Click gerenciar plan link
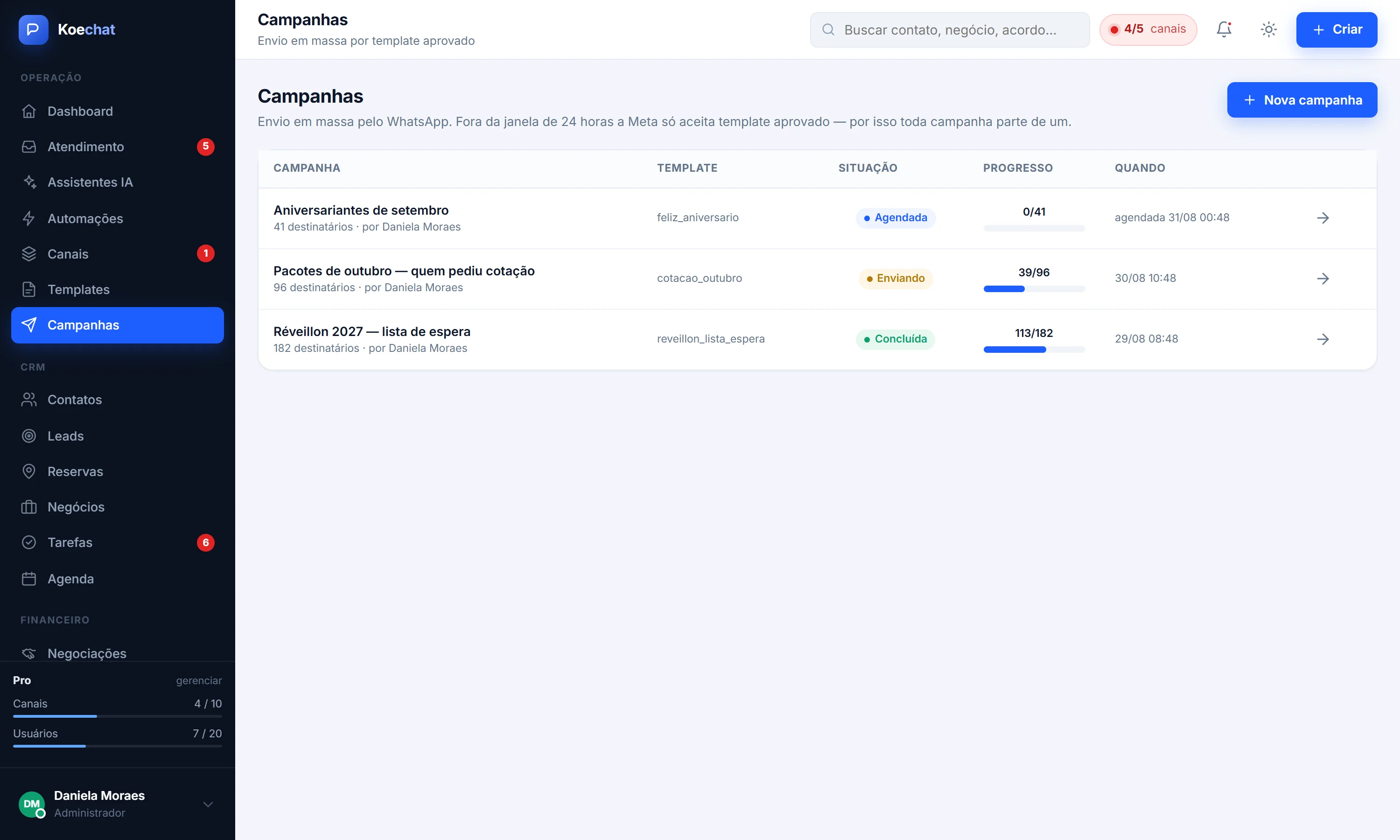 199,680
